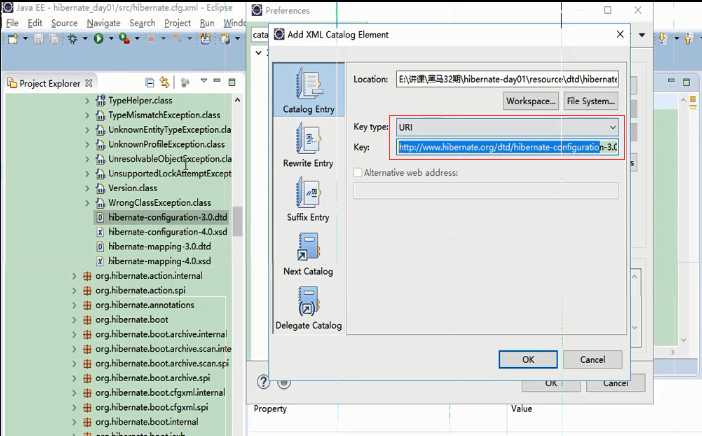The image size is (702, 436).
Task: Click the Save icon in Eclipse toolbar
Action: click(x=39, y=39)
